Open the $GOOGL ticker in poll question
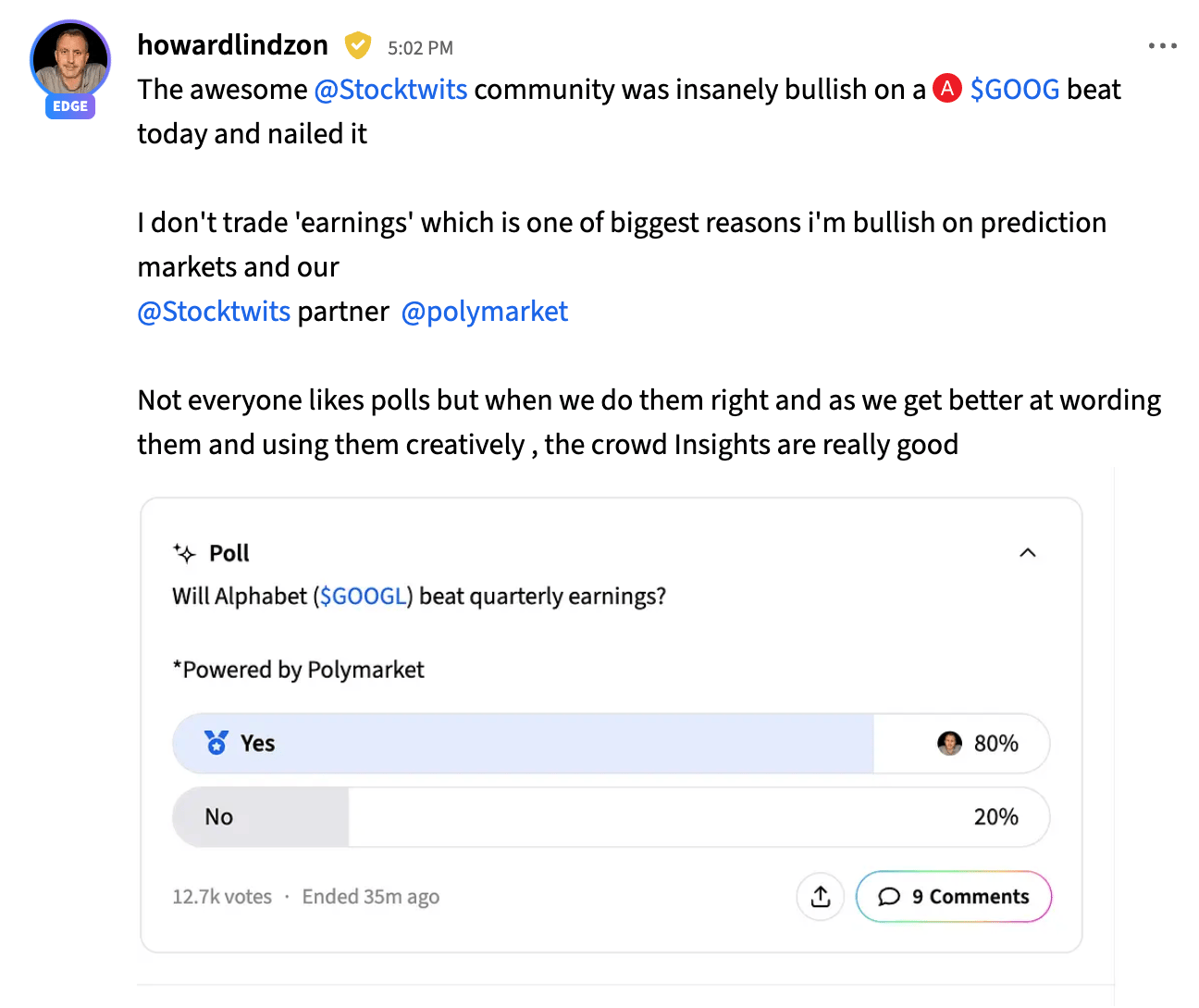 [364, 596]
